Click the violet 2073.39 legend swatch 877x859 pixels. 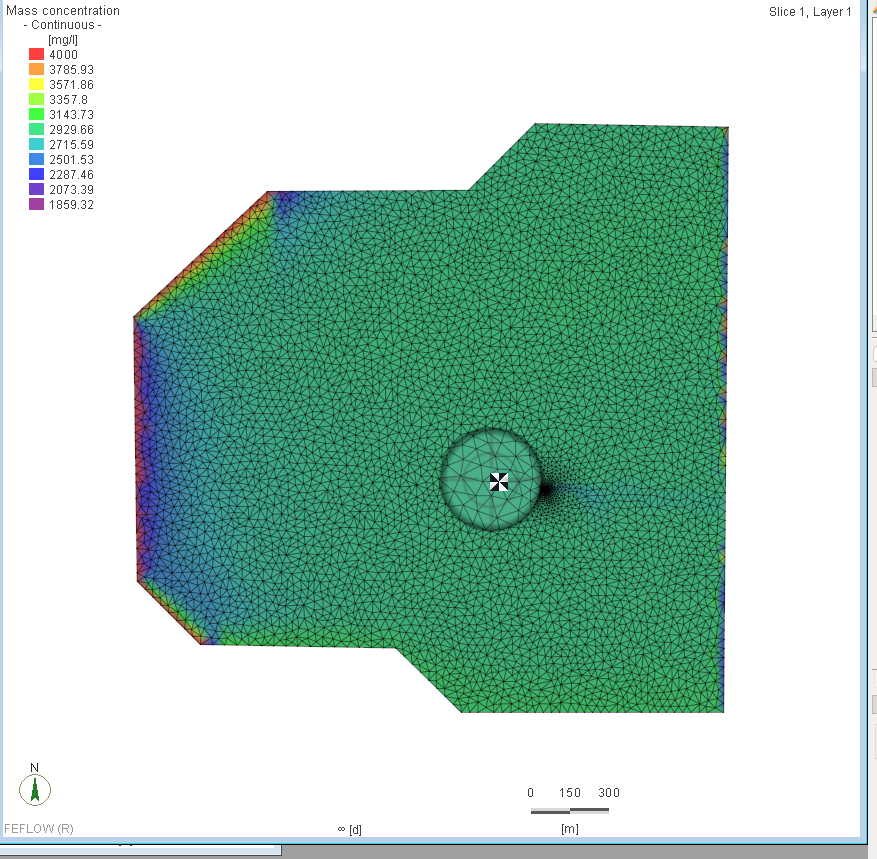coord(36,190)
